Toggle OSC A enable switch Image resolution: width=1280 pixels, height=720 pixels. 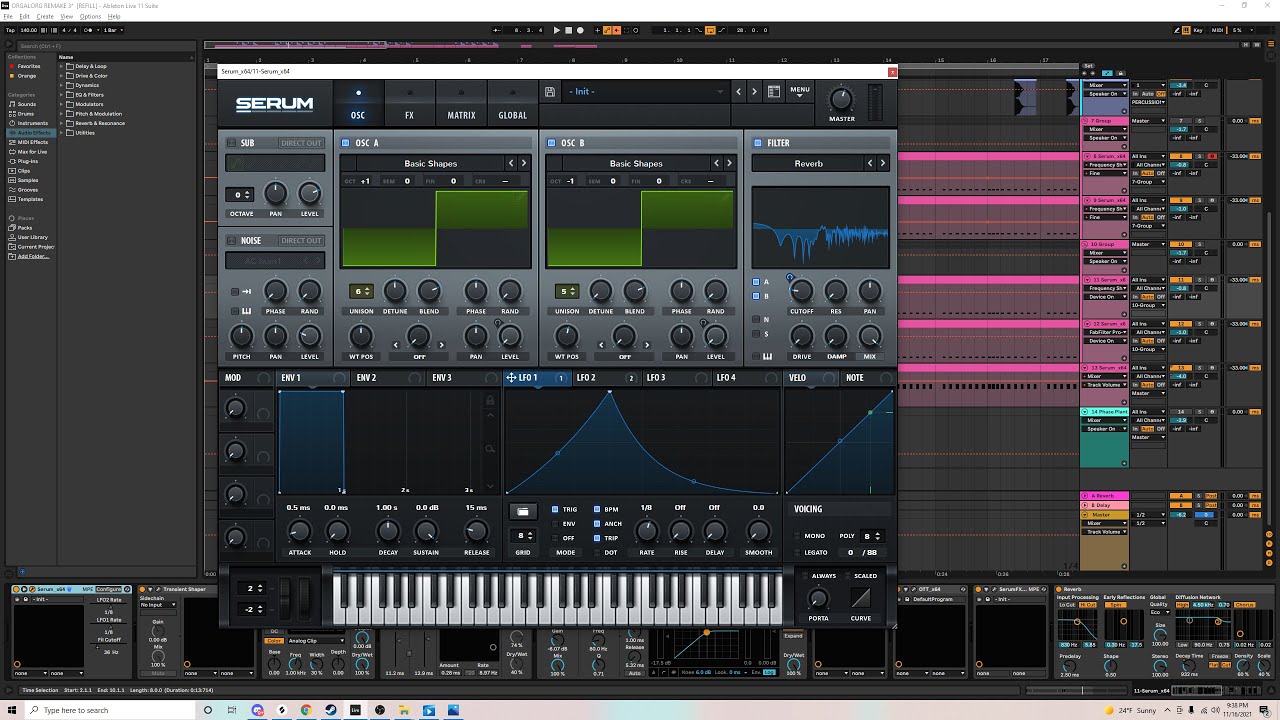point(346,143)
